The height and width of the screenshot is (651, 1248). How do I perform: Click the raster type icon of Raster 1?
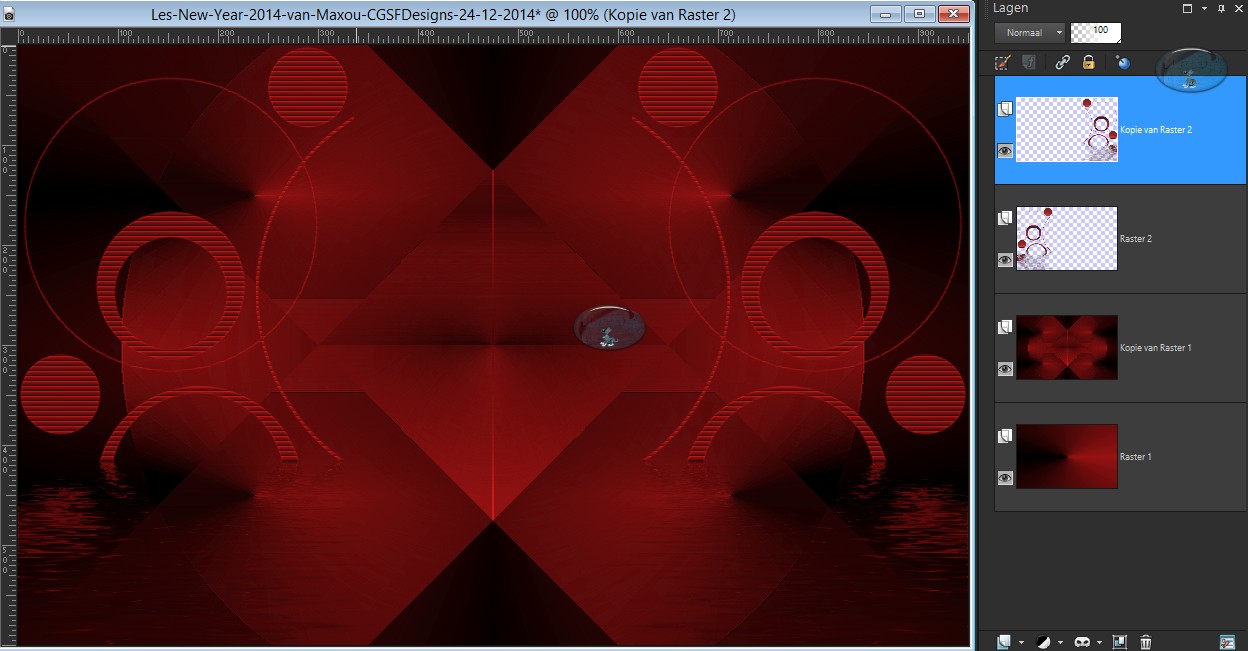1006,436
